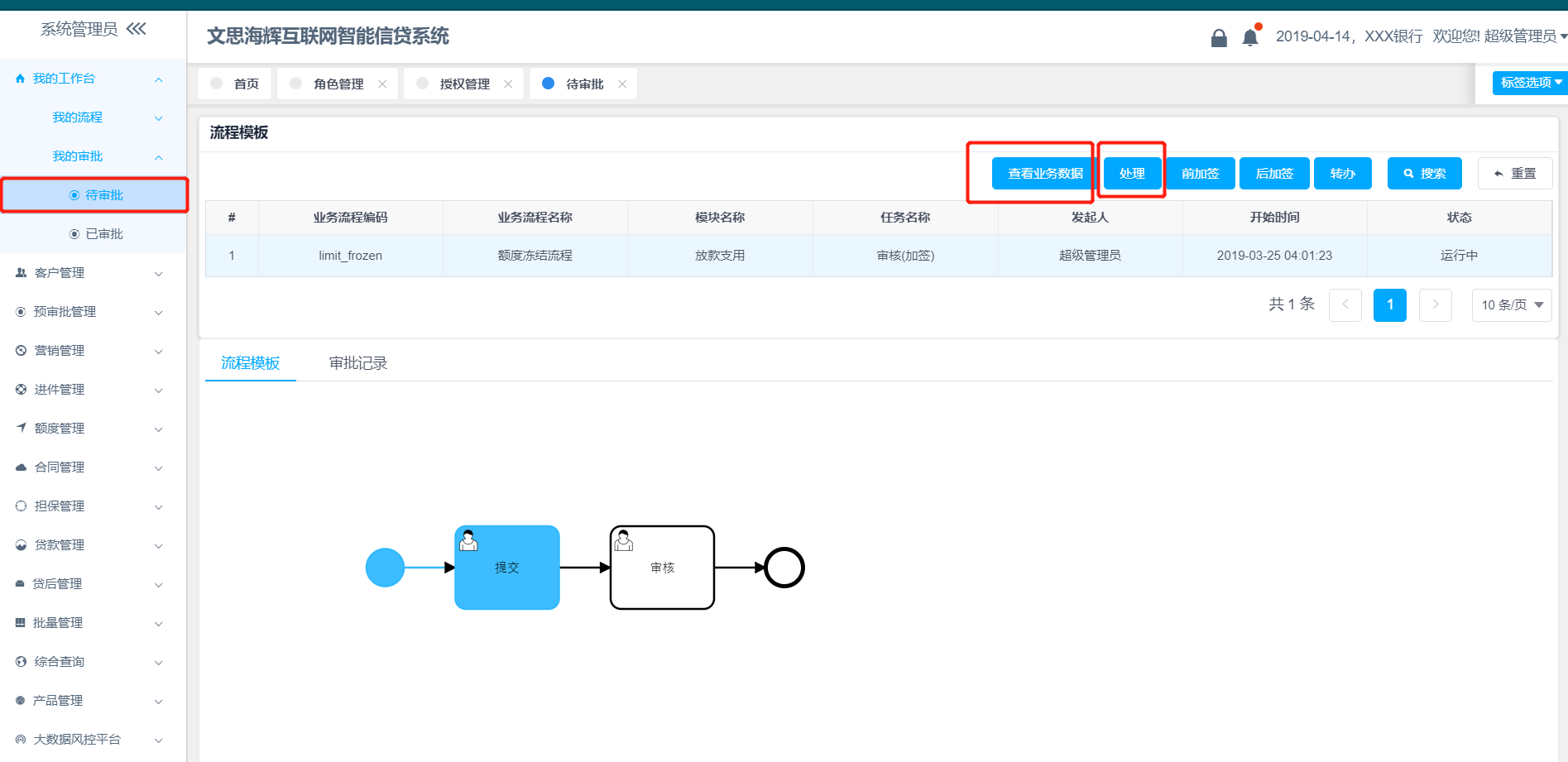1568x762 pixels.
Task: Switch to the 审批记录 tab
Action: pos(357,363)
